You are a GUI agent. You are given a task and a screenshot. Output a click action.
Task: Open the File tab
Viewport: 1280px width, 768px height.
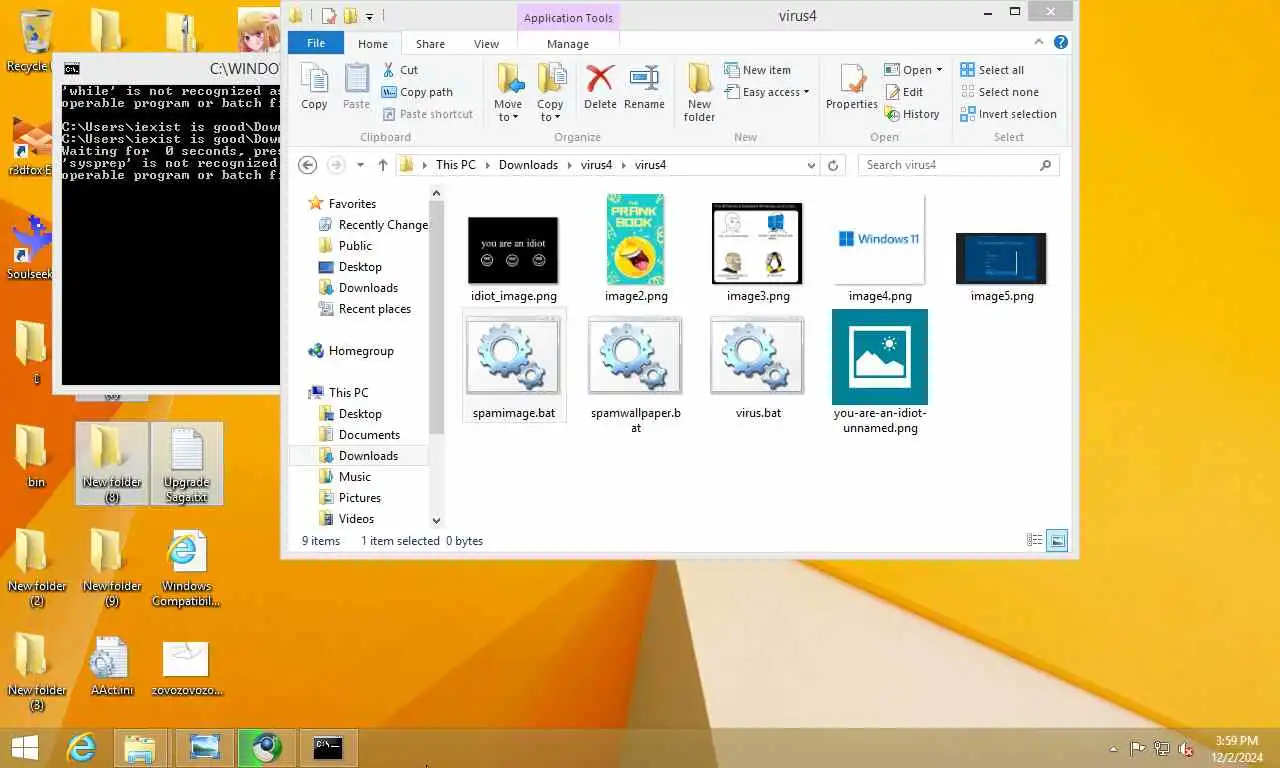pos(316,43)
